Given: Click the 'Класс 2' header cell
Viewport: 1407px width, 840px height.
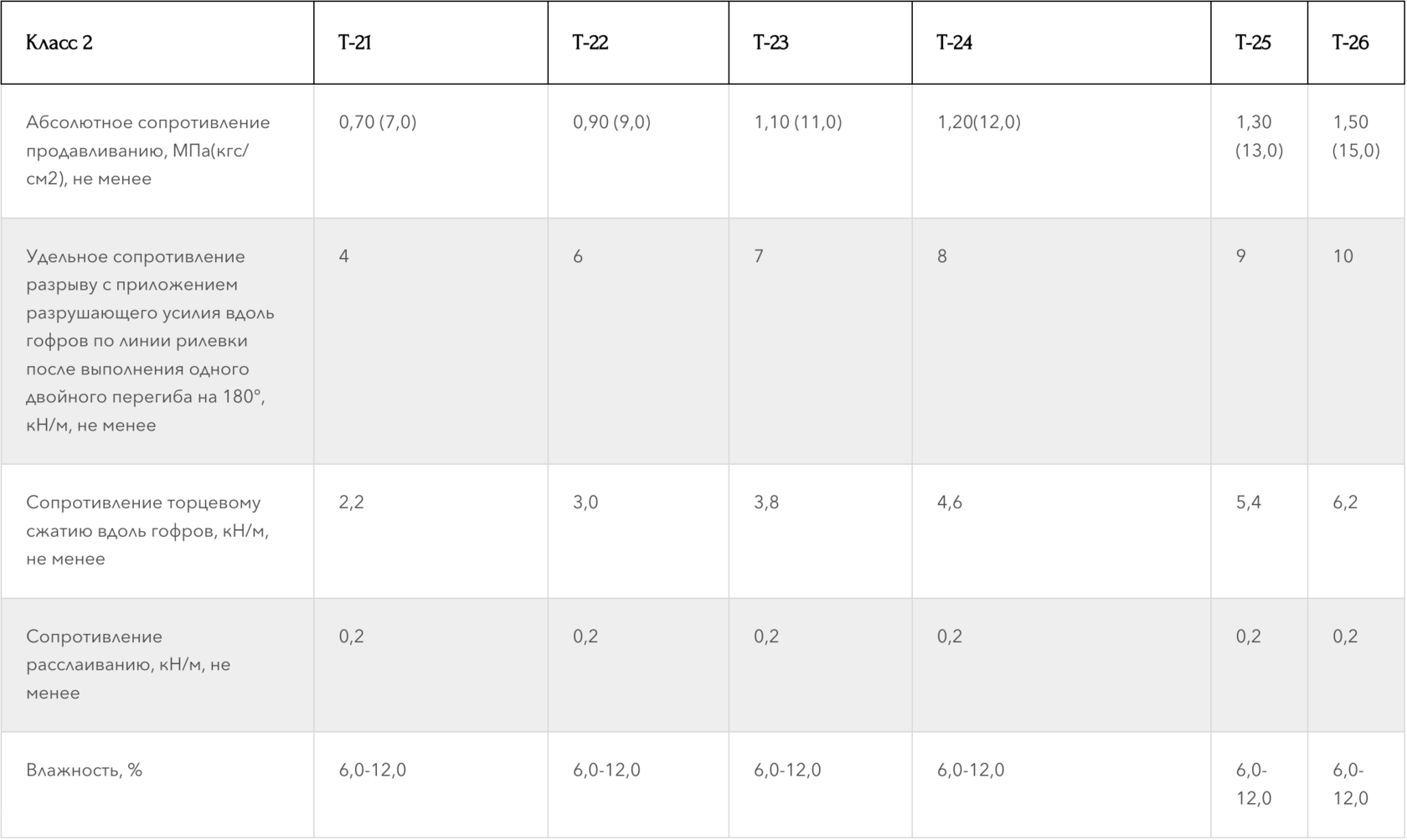Looking at the screenshot, I should coord(59,43).
